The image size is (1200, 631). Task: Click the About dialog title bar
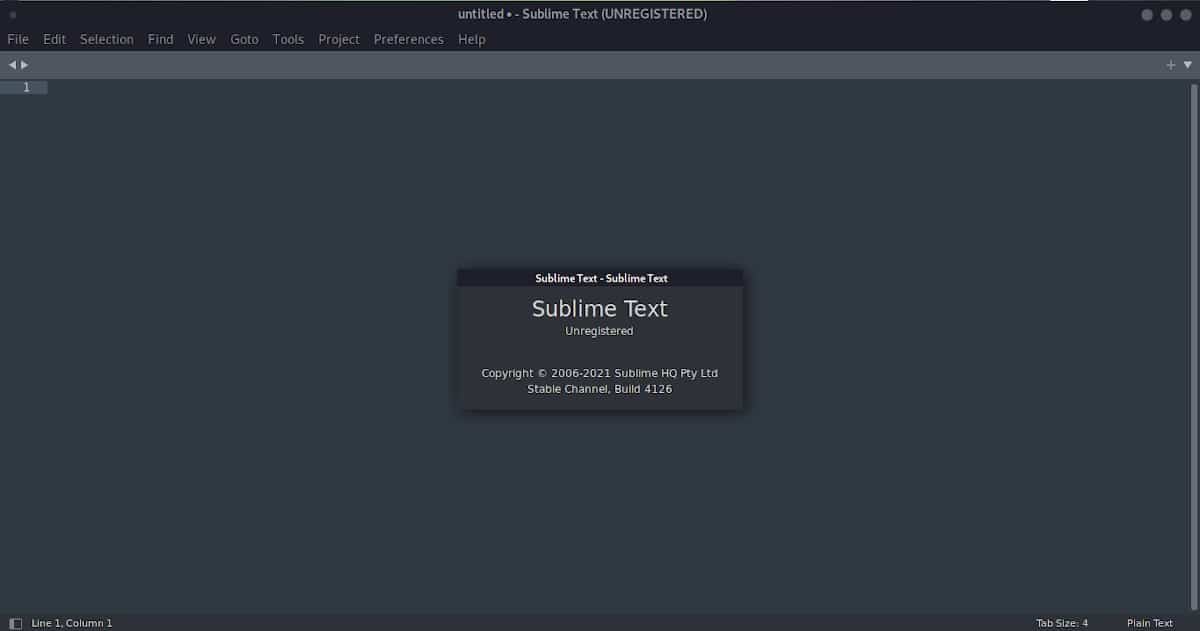[x=600, y=278]
